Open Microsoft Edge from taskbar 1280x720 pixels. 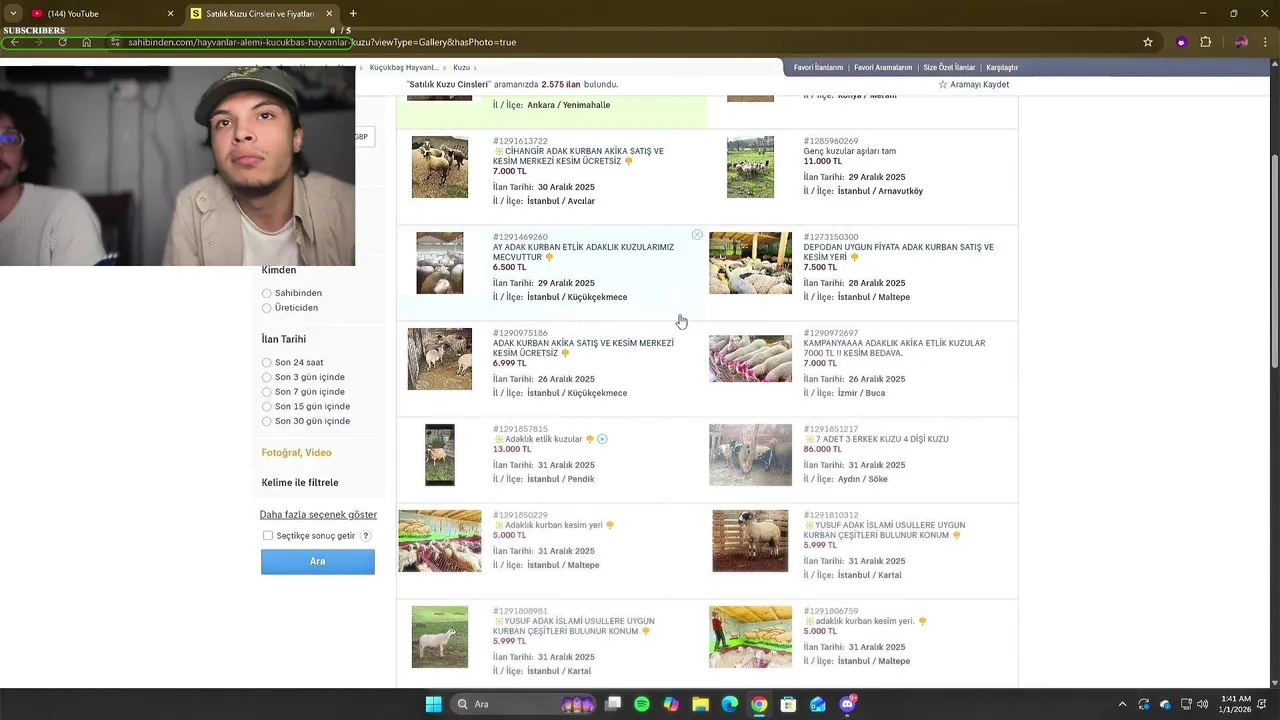[730, 704]
